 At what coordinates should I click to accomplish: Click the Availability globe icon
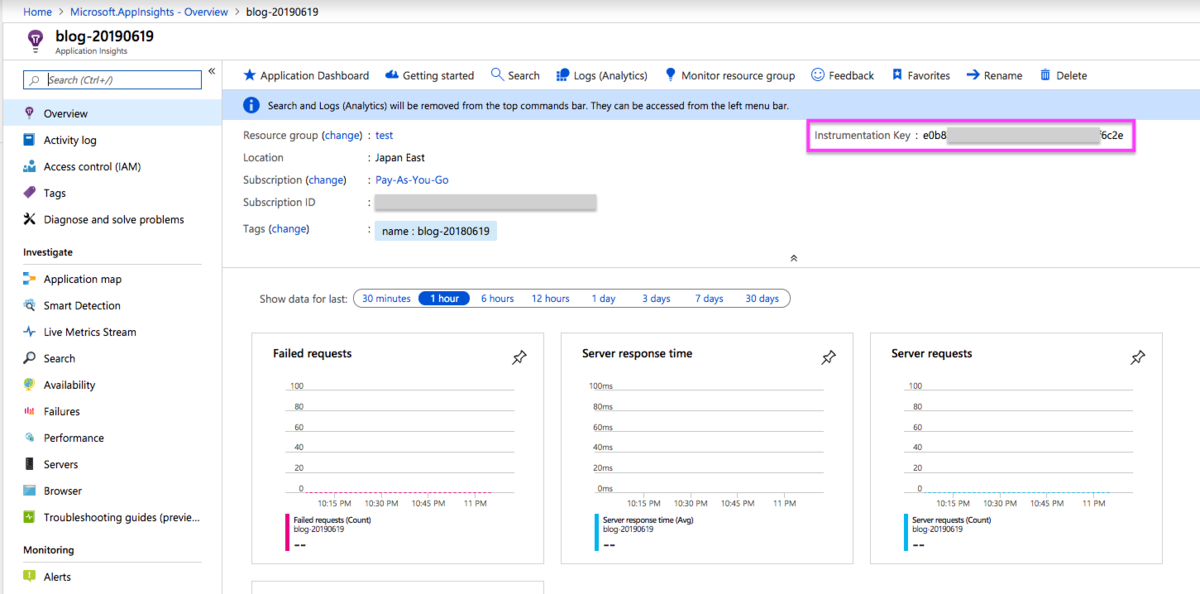tap(29, 385)
